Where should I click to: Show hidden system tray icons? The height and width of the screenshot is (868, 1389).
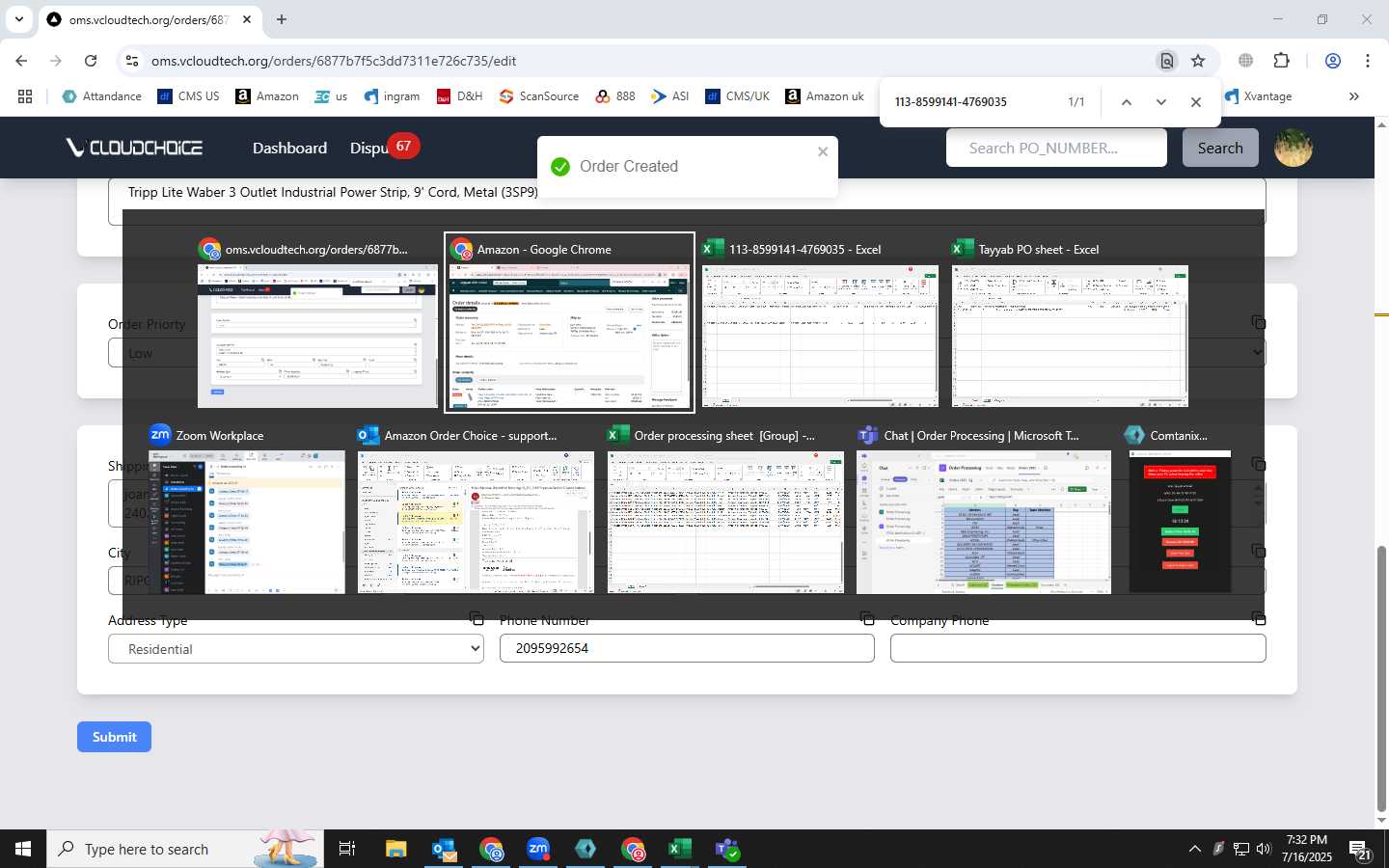click(x=1194, y=849)
